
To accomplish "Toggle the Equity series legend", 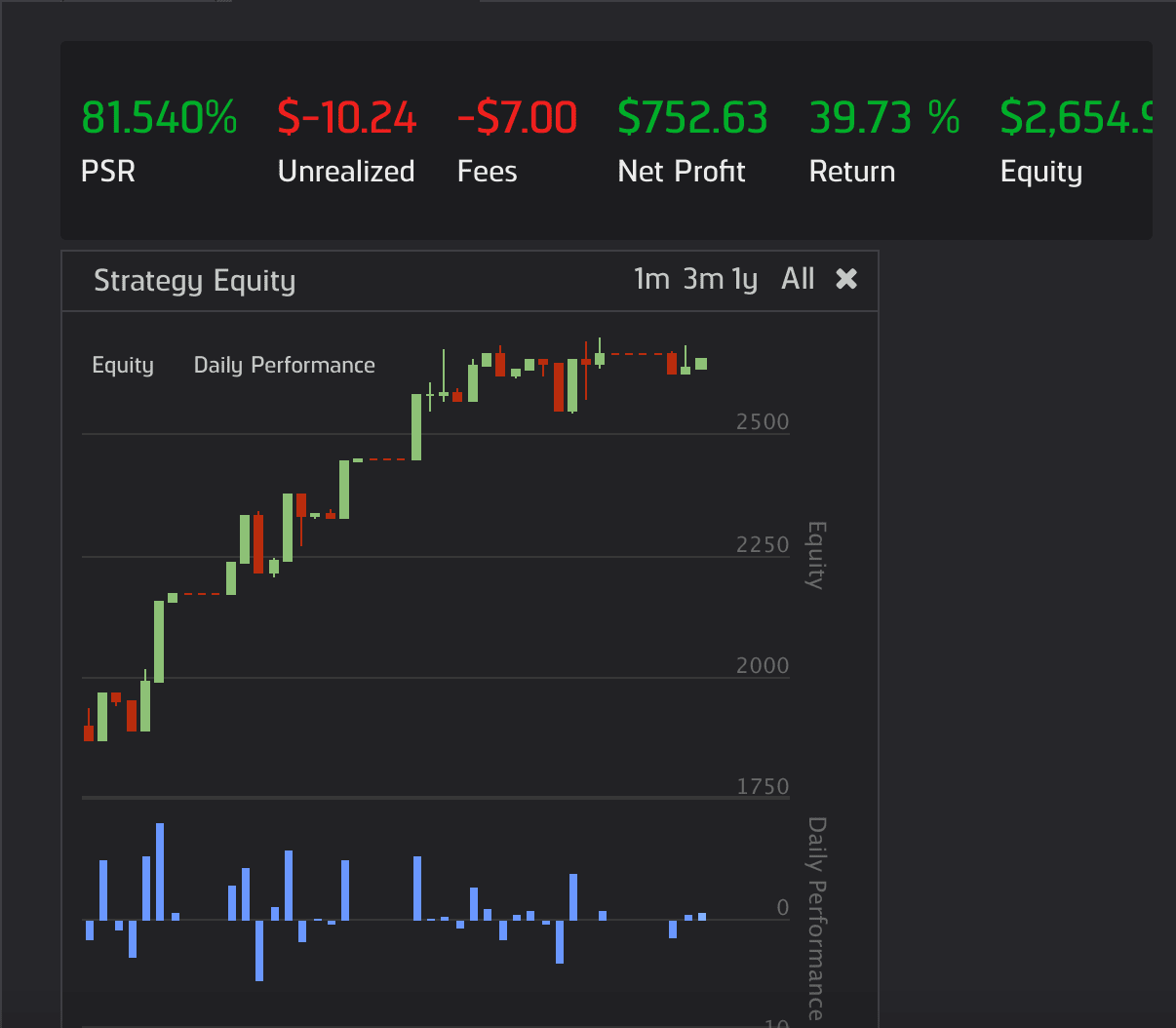I will [123, 365].
